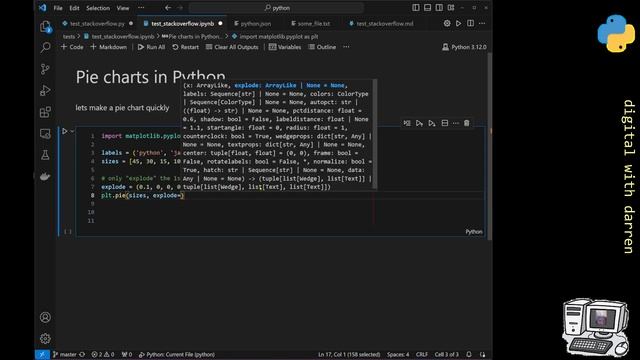Open More Cell Actions ellipsis

click(x=456, y=123)
